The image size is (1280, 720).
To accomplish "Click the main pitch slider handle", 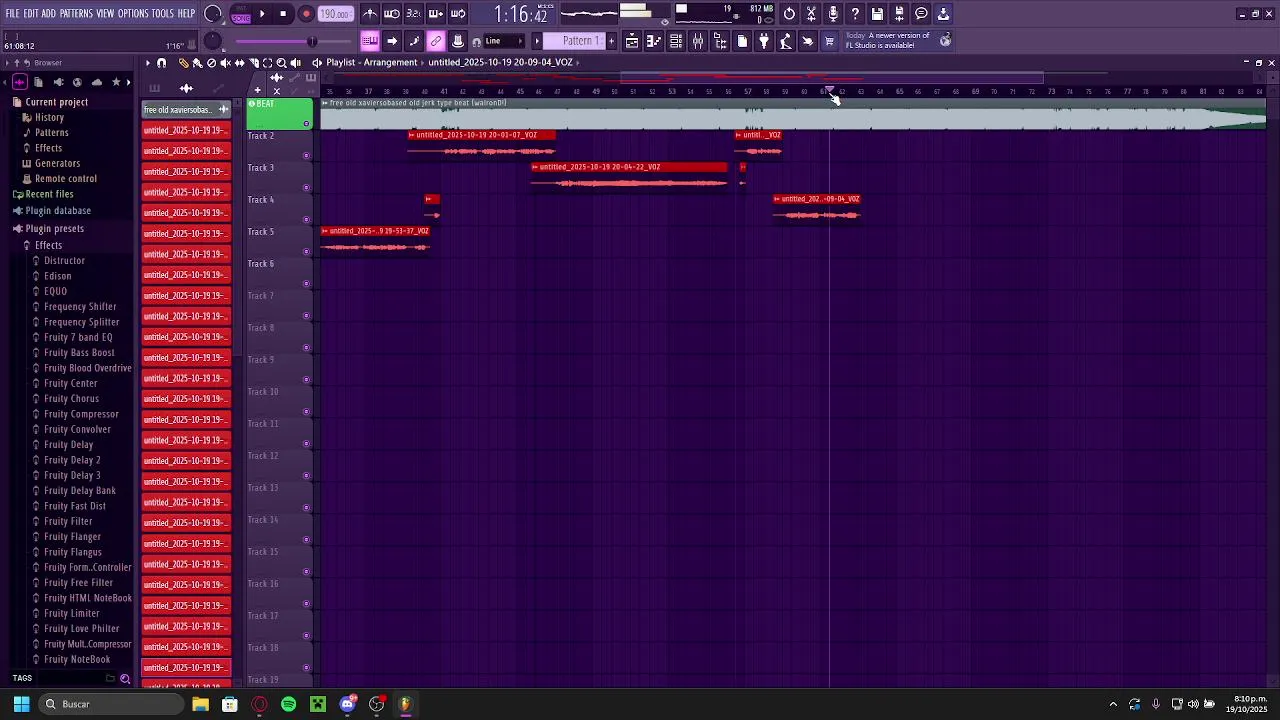I will coord(311,41).
